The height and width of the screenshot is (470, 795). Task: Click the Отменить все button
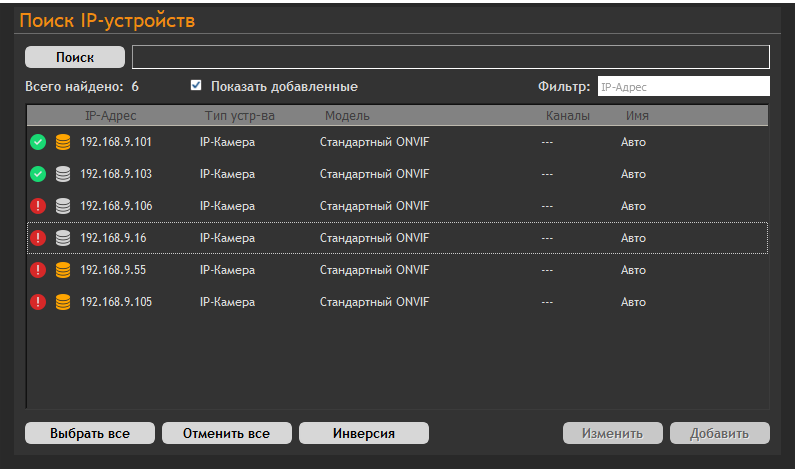tap(227, 433)
